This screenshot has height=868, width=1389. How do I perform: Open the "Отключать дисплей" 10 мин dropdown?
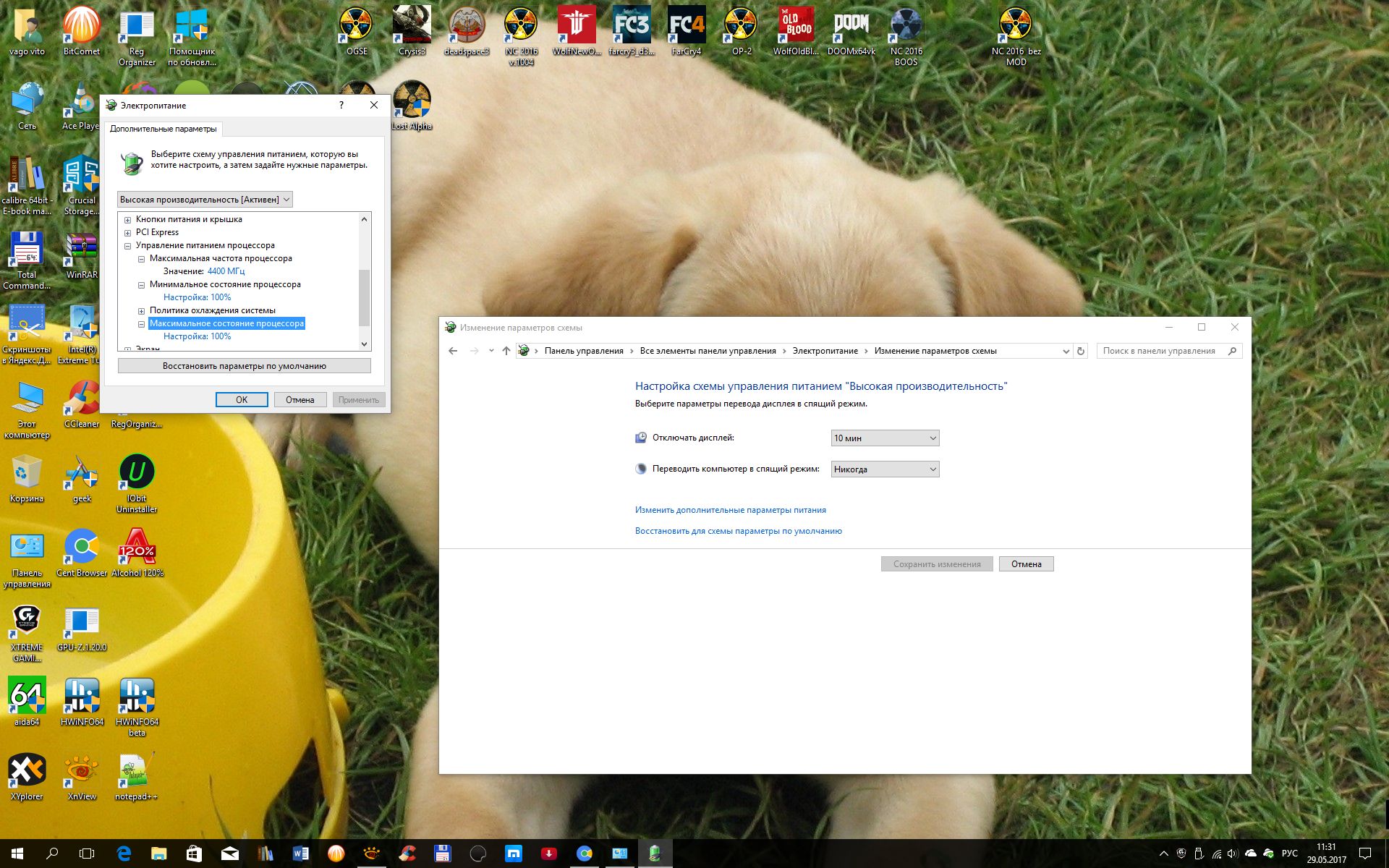click(885, 438)
